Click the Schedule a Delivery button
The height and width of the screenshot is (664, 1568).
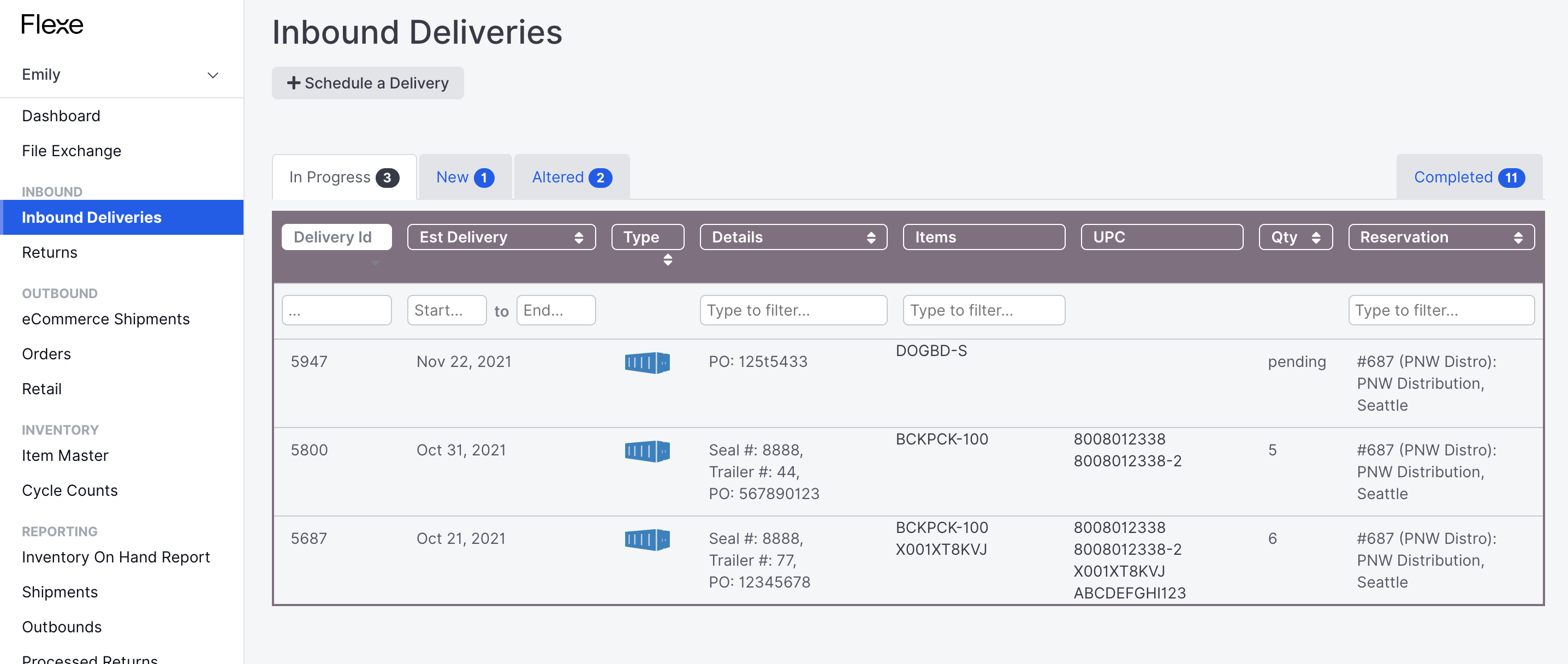click(367, 82)
